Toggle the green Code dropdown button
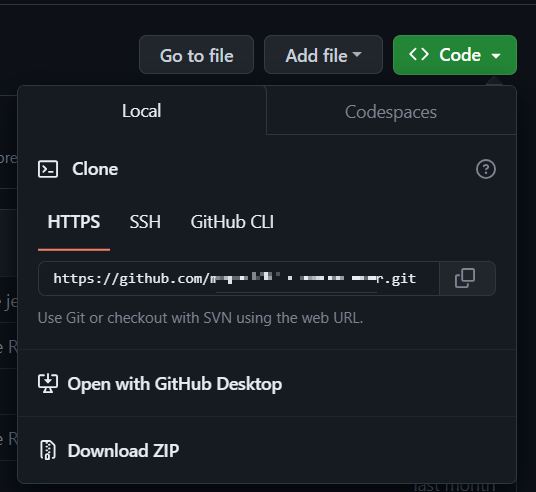 tap(455, 55)
